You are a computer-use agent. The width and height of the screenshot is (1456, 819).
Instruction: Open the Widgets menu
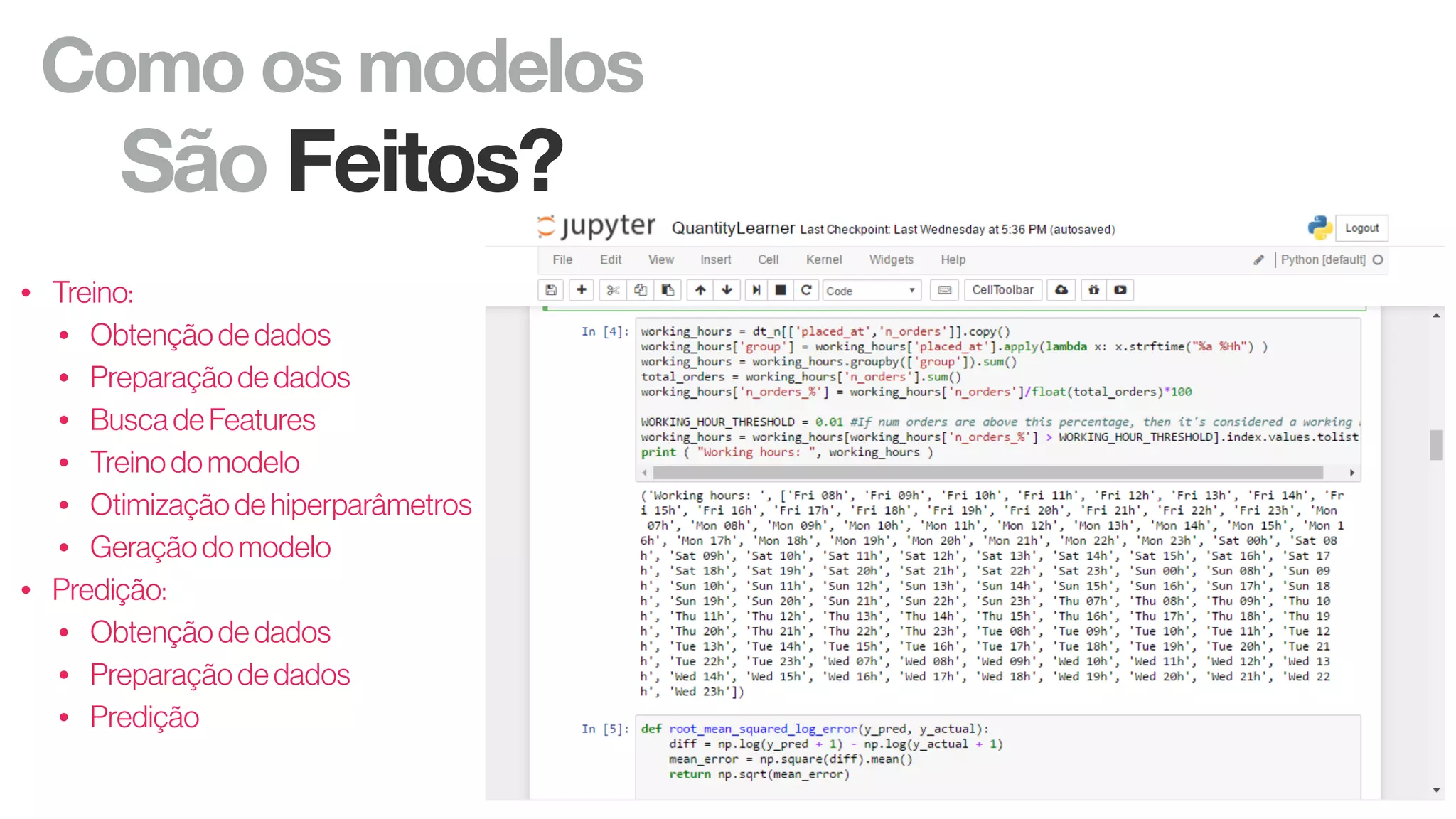[892, 260]
